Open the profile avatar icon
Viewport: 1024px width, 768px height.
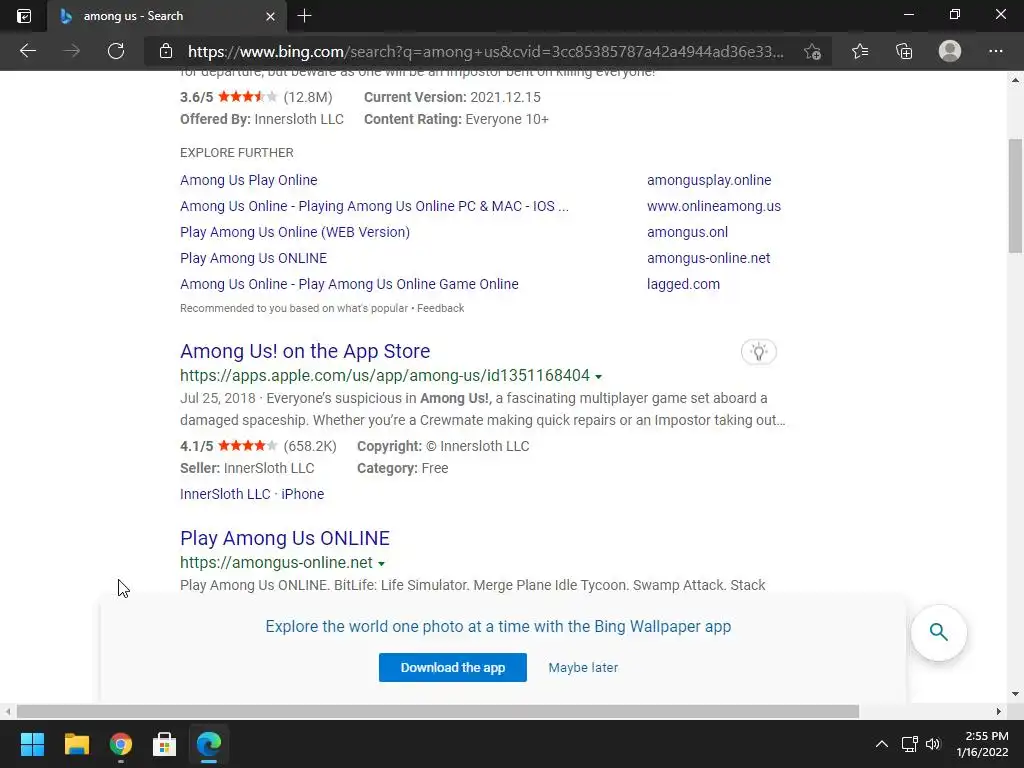(x=950, y=51)
